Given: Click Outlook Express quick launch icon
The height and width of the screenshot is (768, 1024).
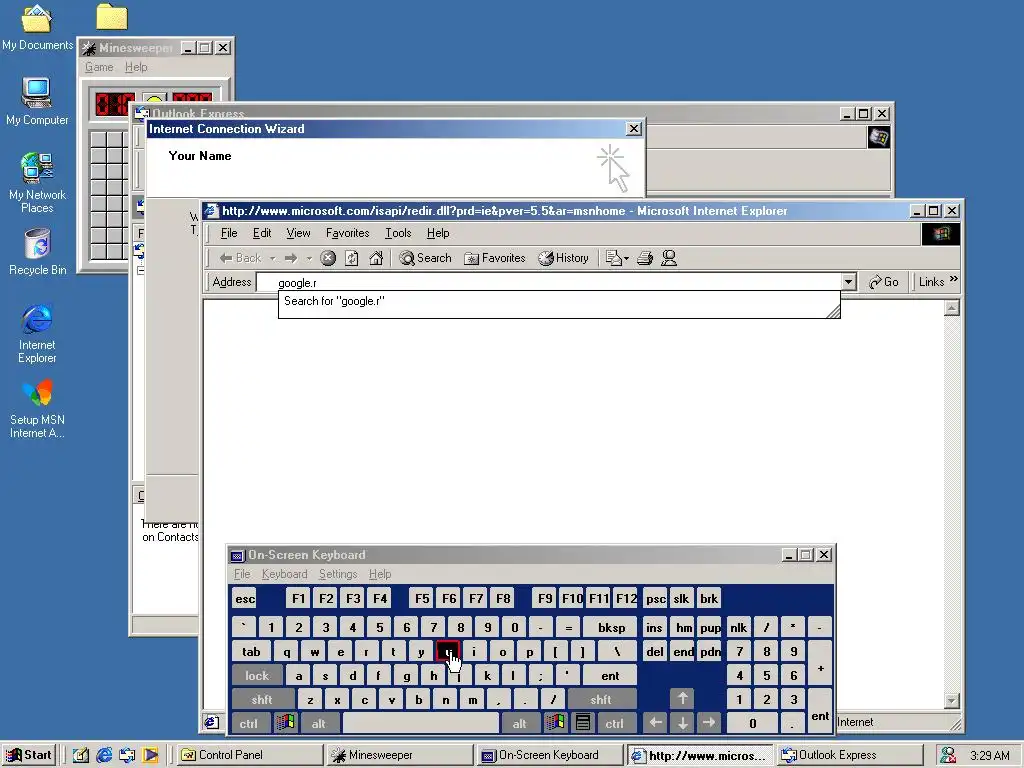Looking at the screenshot, I should click(127, 755).
